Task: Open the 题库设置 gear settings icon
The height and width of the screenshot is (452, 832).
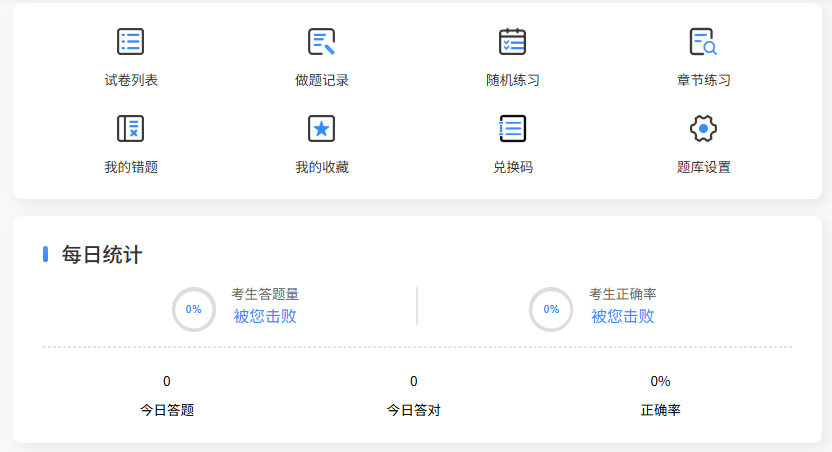Action: pos(703,128)
